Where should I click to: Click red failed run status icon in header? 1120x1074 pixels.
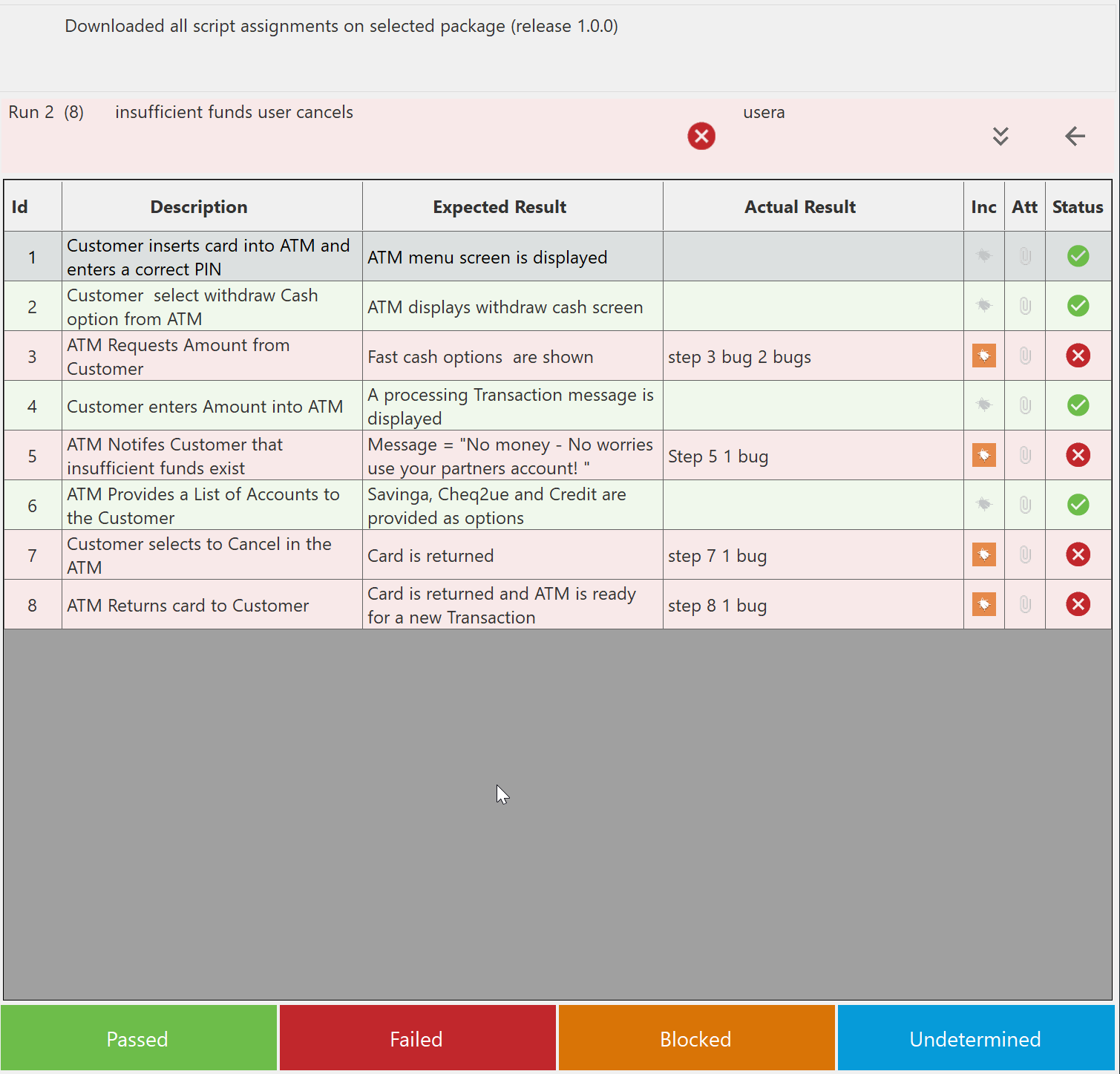[701, 136]
